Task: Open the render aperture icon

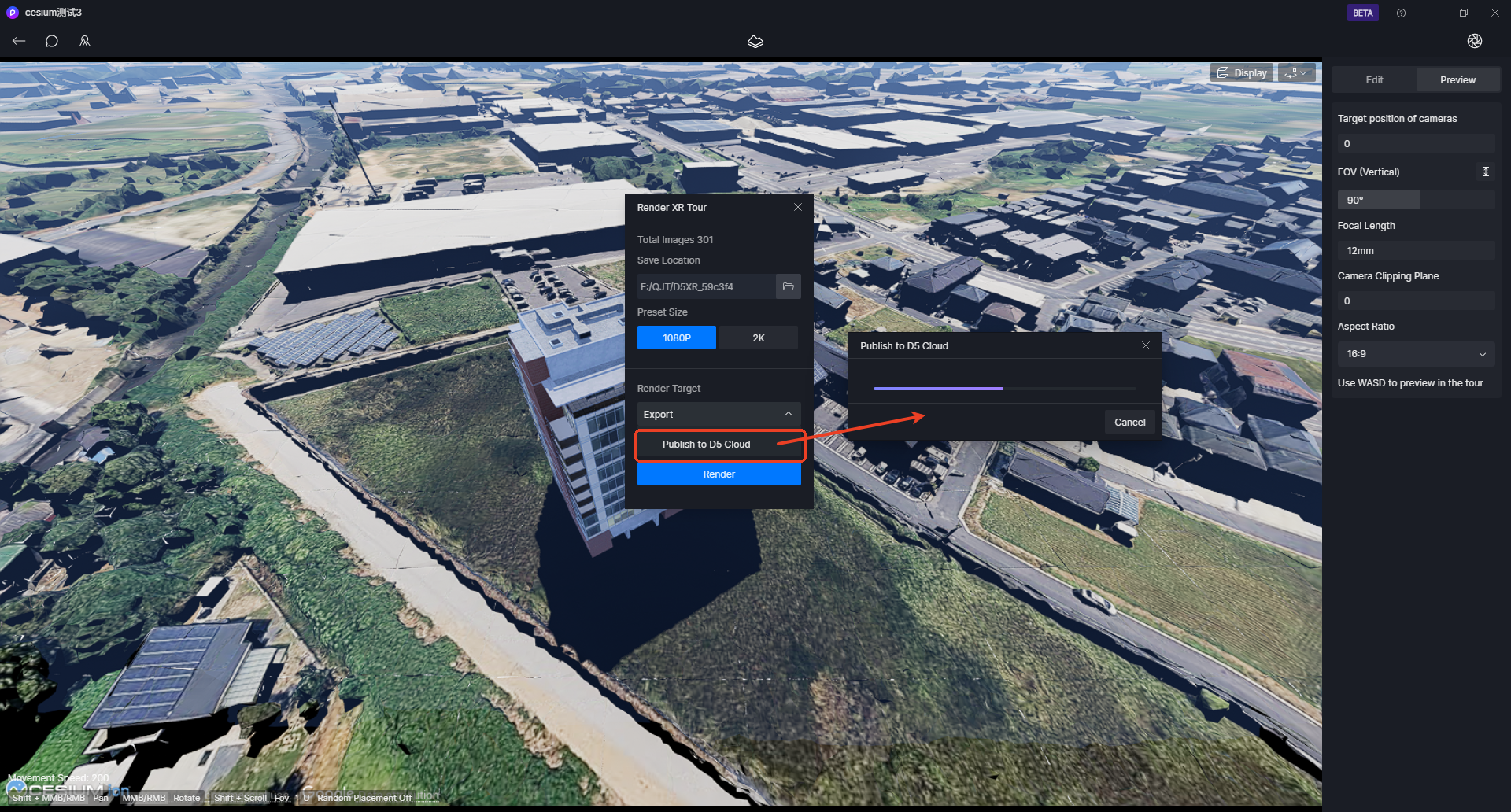Action: (x=1474, y=41)
